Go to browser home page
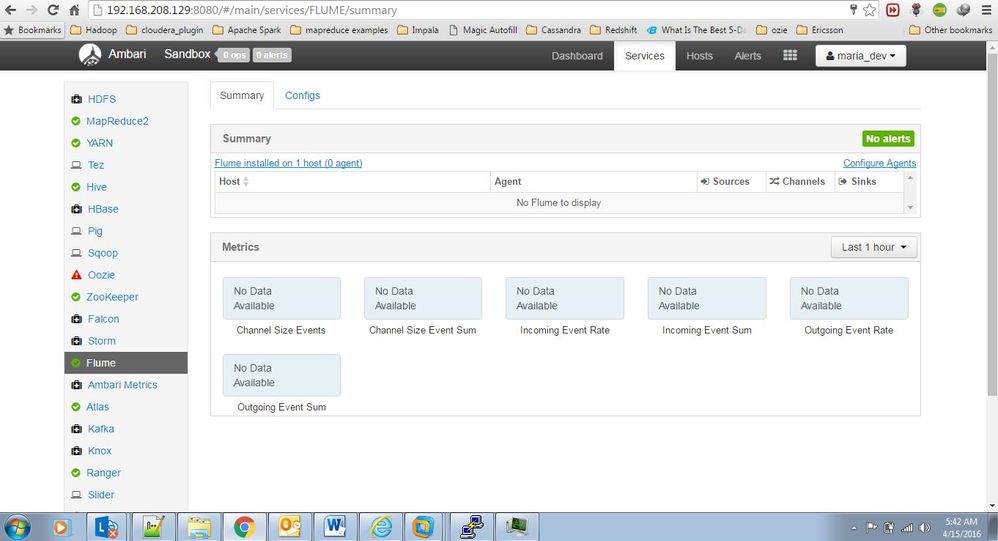The height and width of the screenshot is (541, 998). point(74,10)
